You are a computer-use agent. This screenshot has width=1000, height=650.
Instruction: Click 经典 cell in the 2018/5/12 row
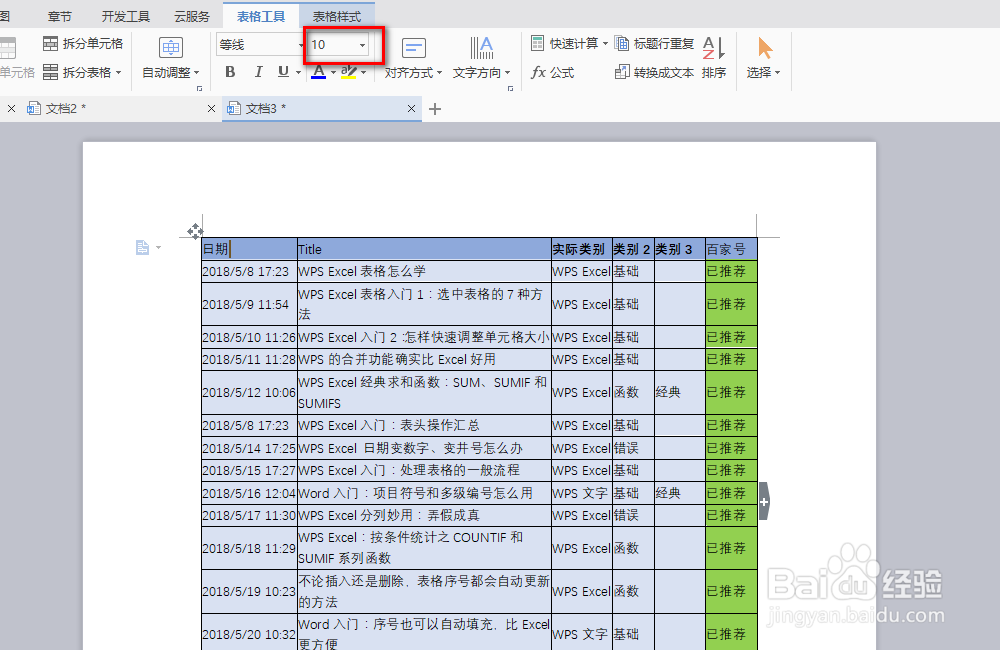680,392
